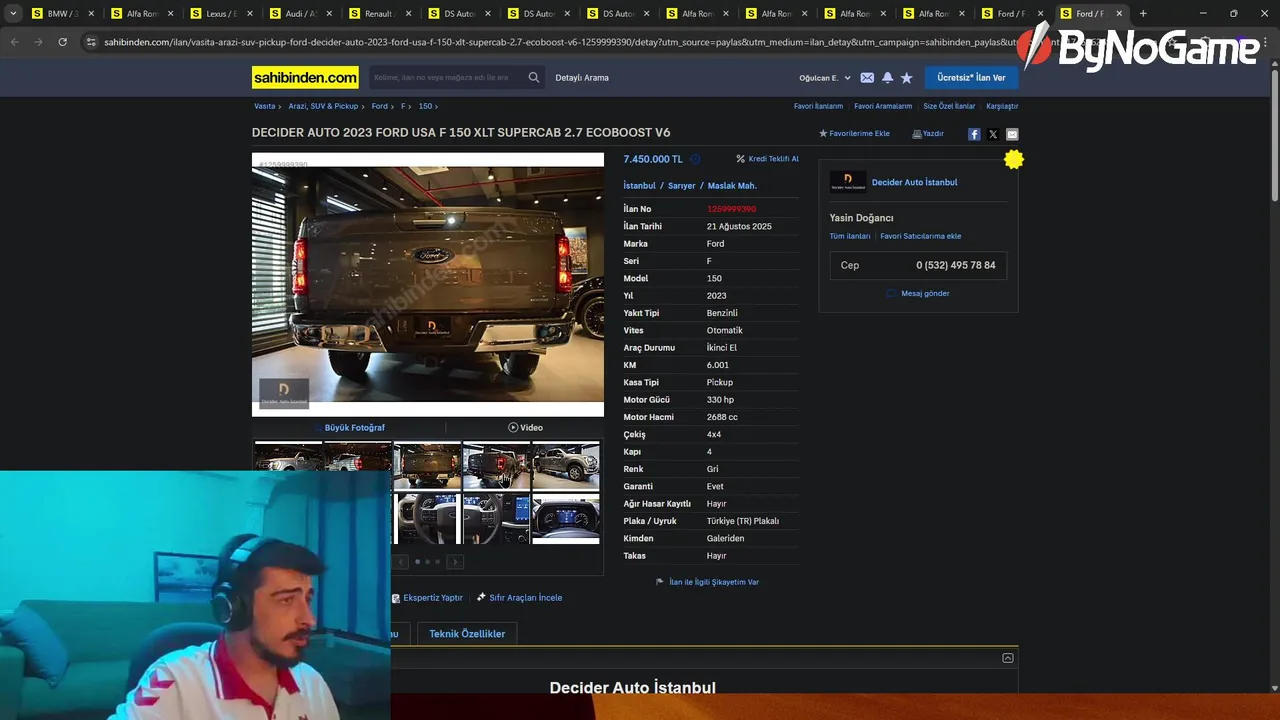The image size is (1280, 720).
Task: Open a new browser tab
Action: click(x=1143, y=14)
